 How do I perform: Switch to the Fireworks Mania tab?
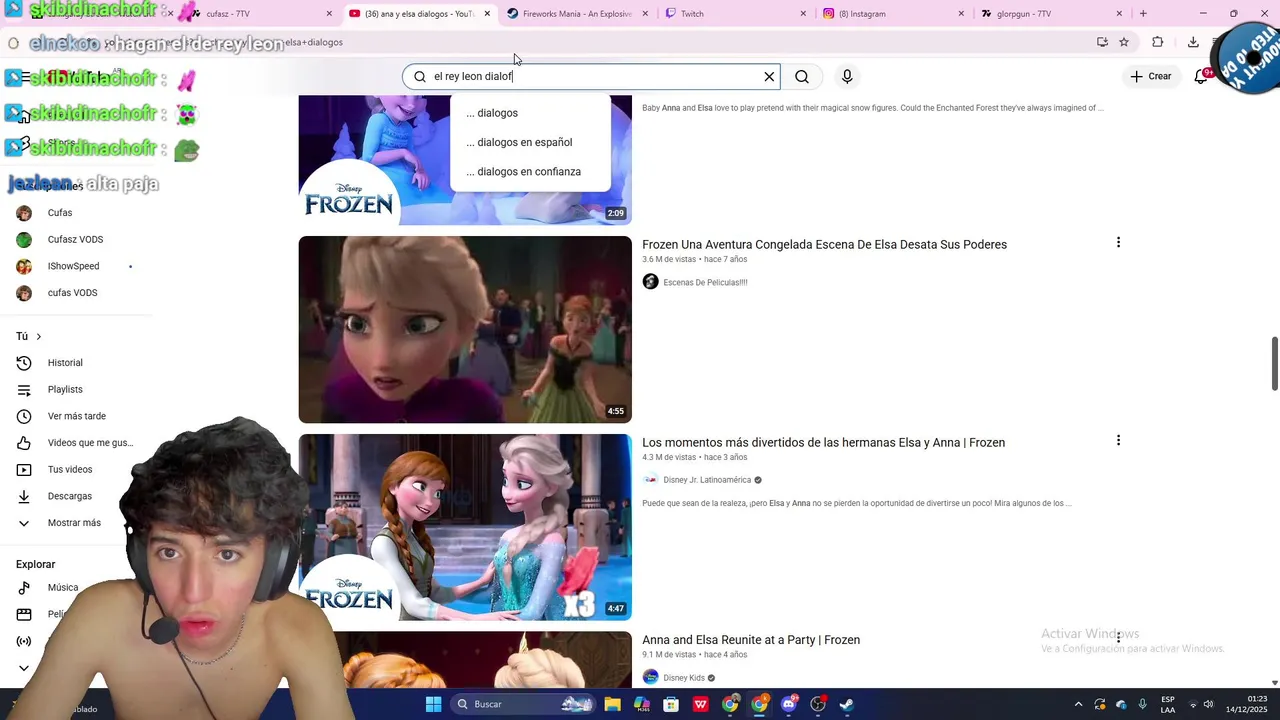click(577, 14)
